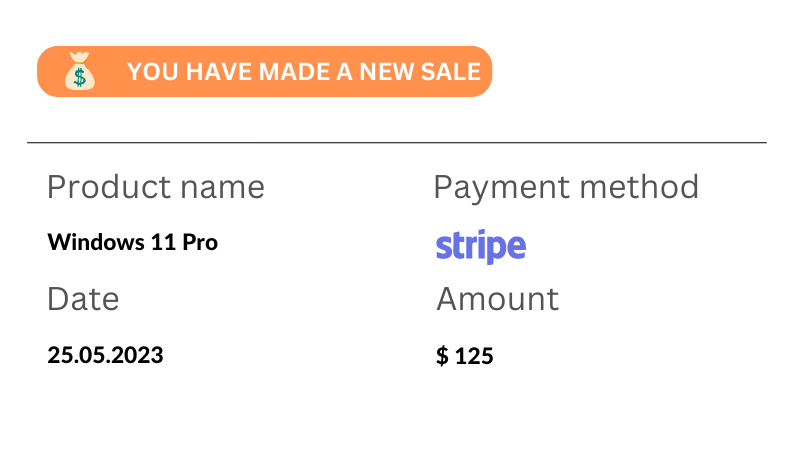Screen dimensions: 792x457
Task: Click the word 'NEW' in the banner
Action: point(386,72)
